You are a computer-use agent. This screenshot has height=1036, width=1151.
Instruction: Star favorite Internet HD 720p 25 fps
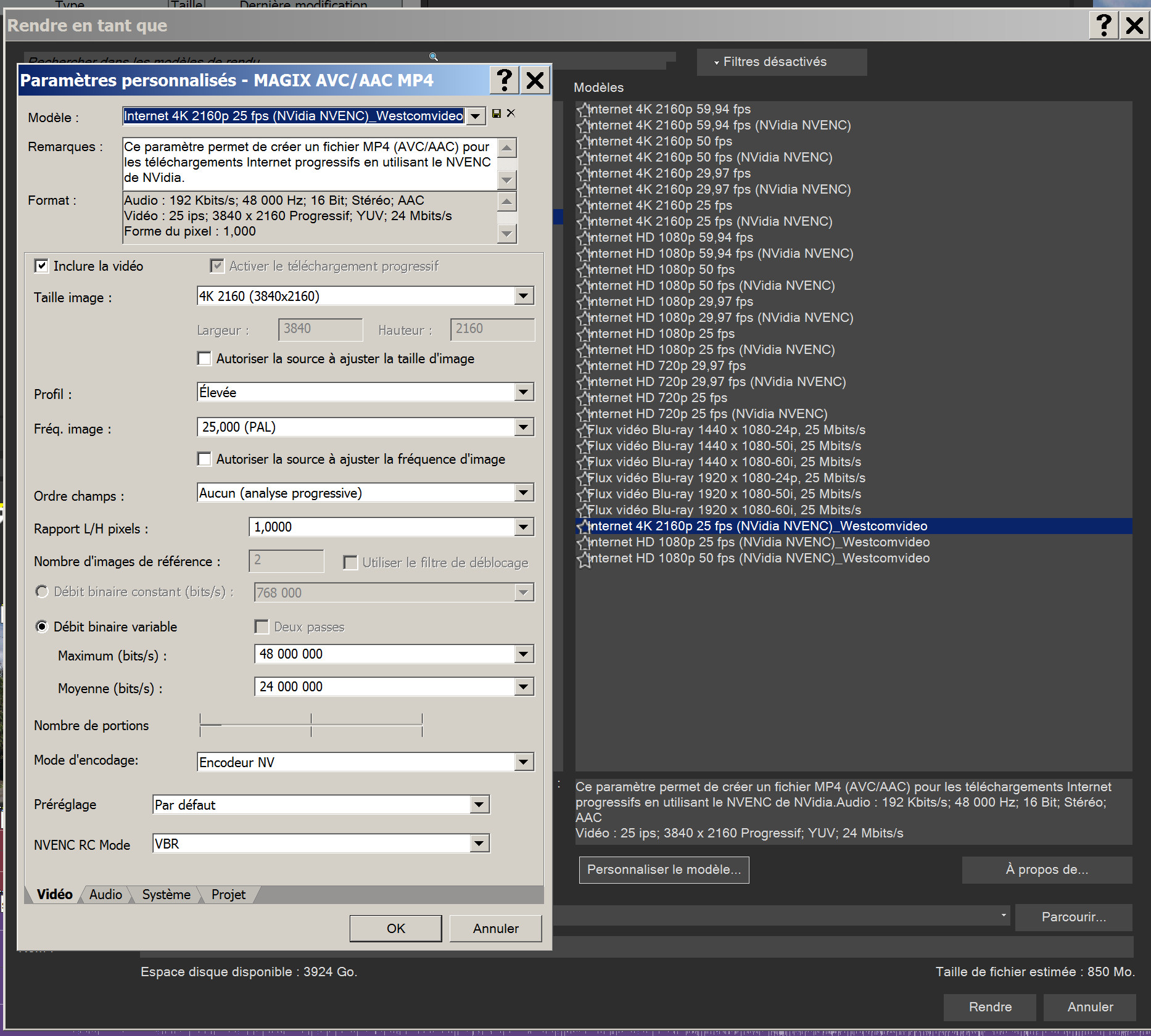pos(583,398)
